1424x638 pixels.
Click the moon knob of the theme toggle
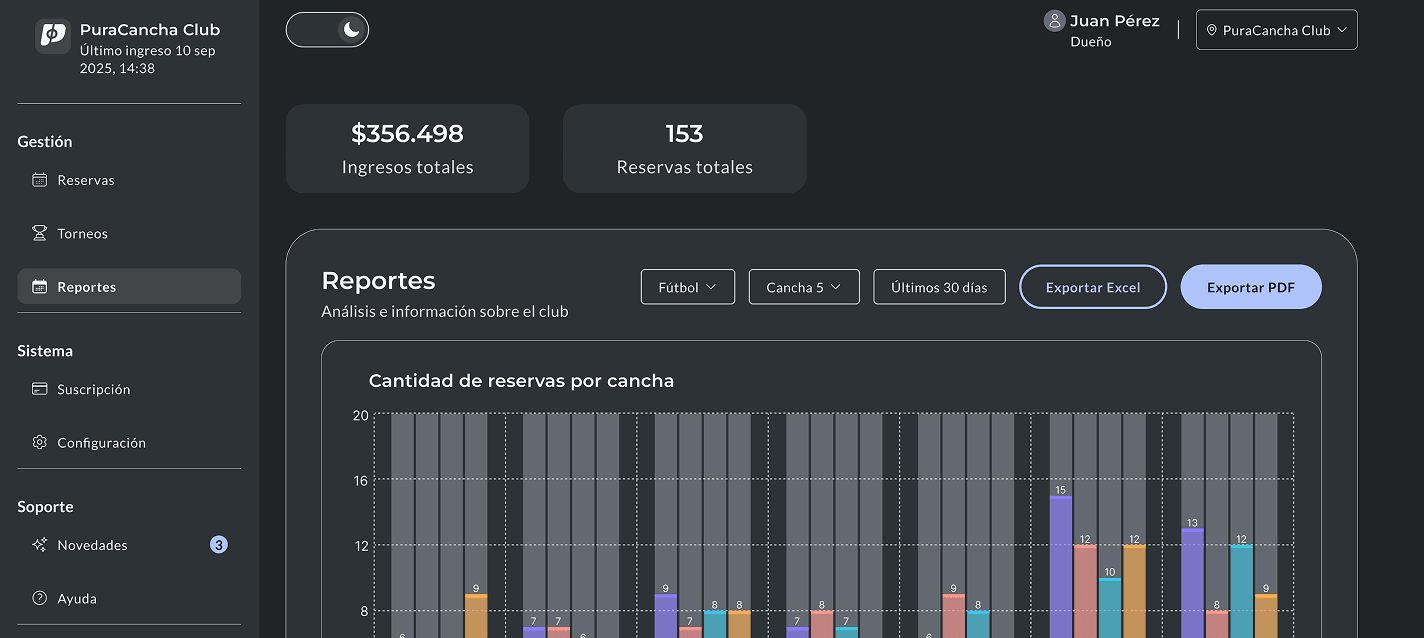(x=351, y=30)
